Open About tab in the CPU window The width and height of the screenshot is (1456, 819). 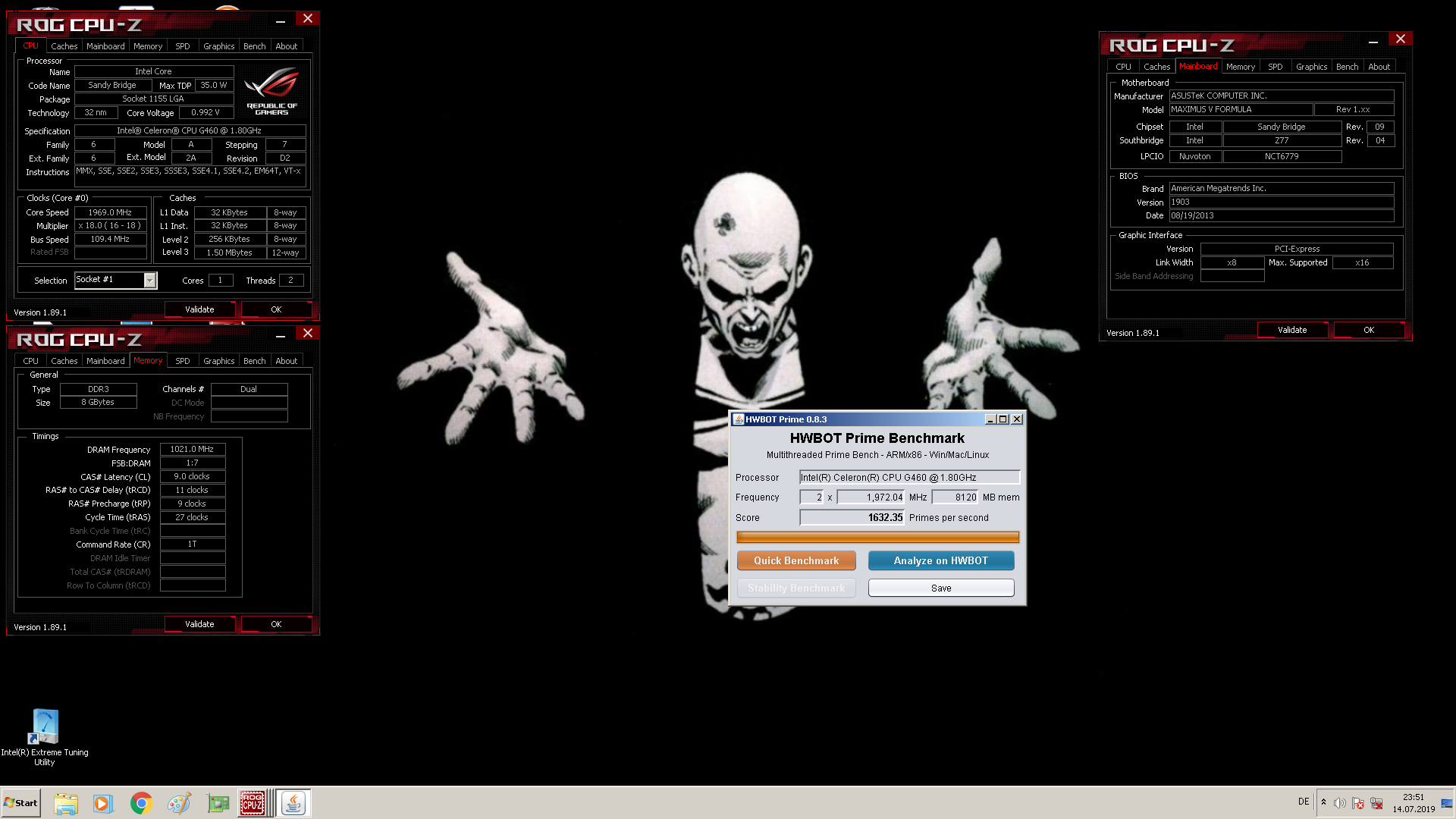(287, 46)
